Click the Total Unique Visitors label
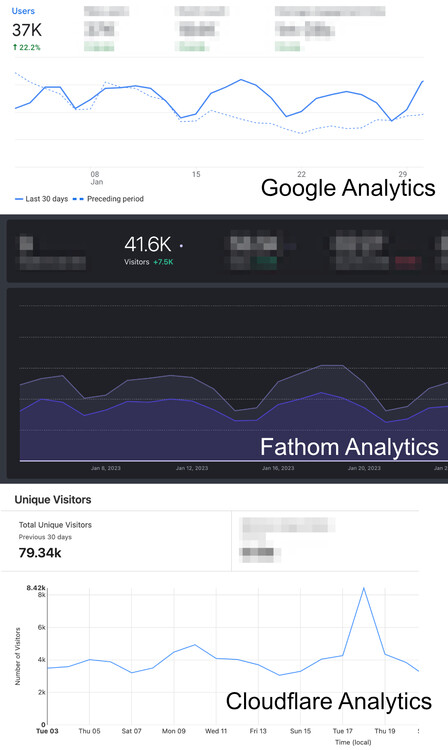This screenshot has width=448, height=750. point(55,525)
